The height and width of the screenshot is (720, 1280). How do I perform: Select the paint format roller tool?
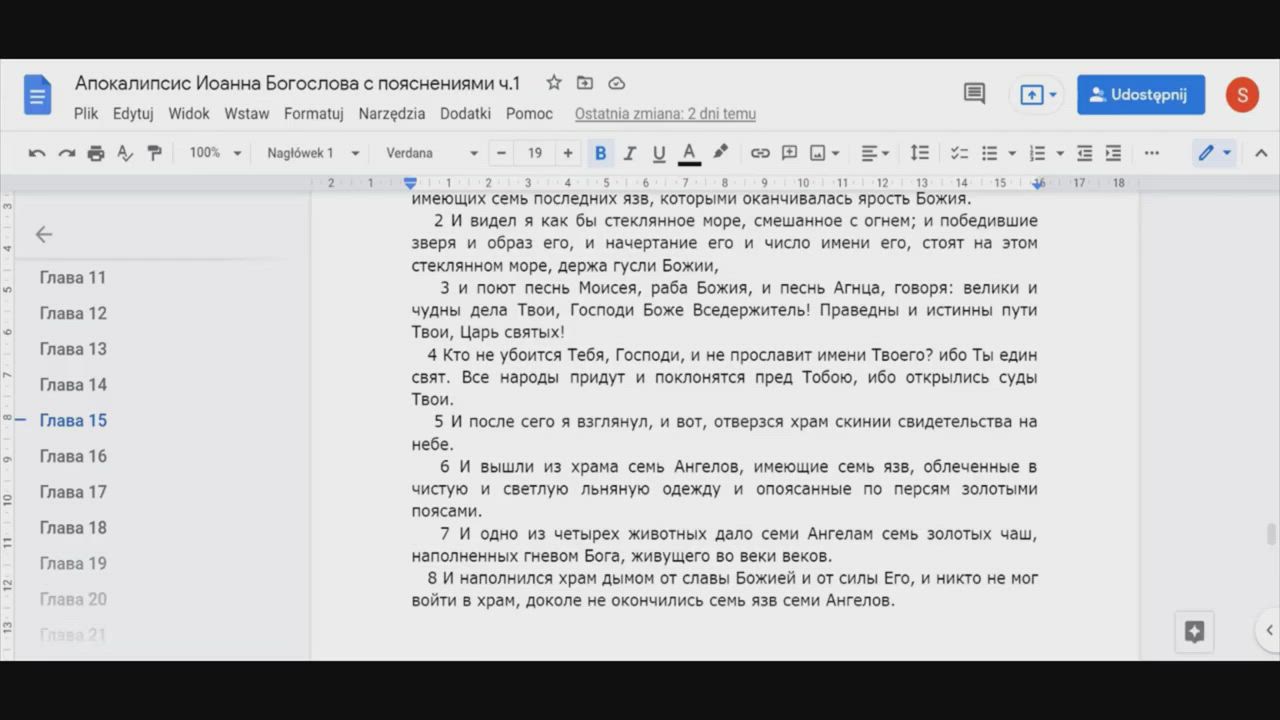[154, 153]
